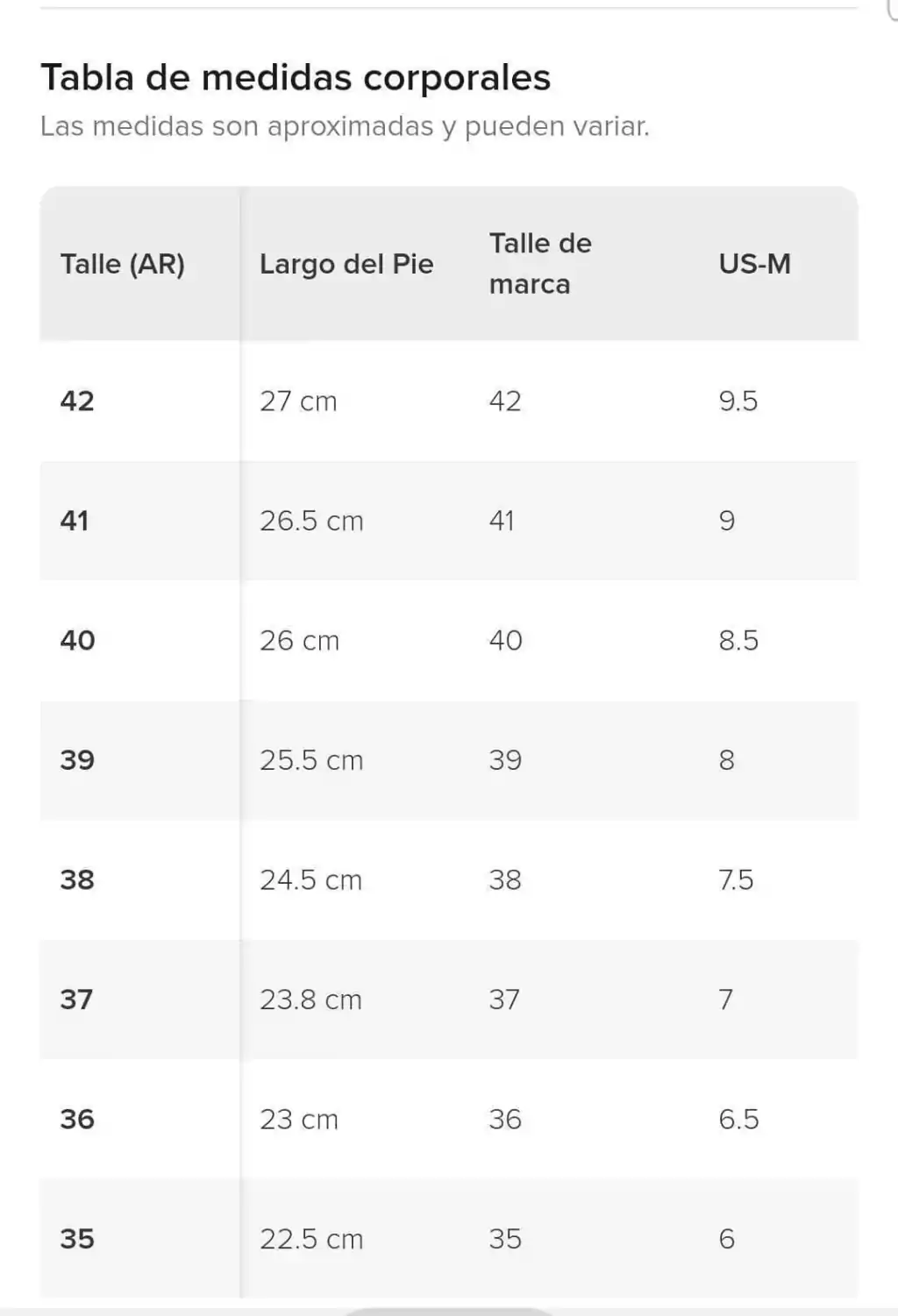Select the Talle de marca header
This screenshot has width=898, height=1316.
coord(540,263)
